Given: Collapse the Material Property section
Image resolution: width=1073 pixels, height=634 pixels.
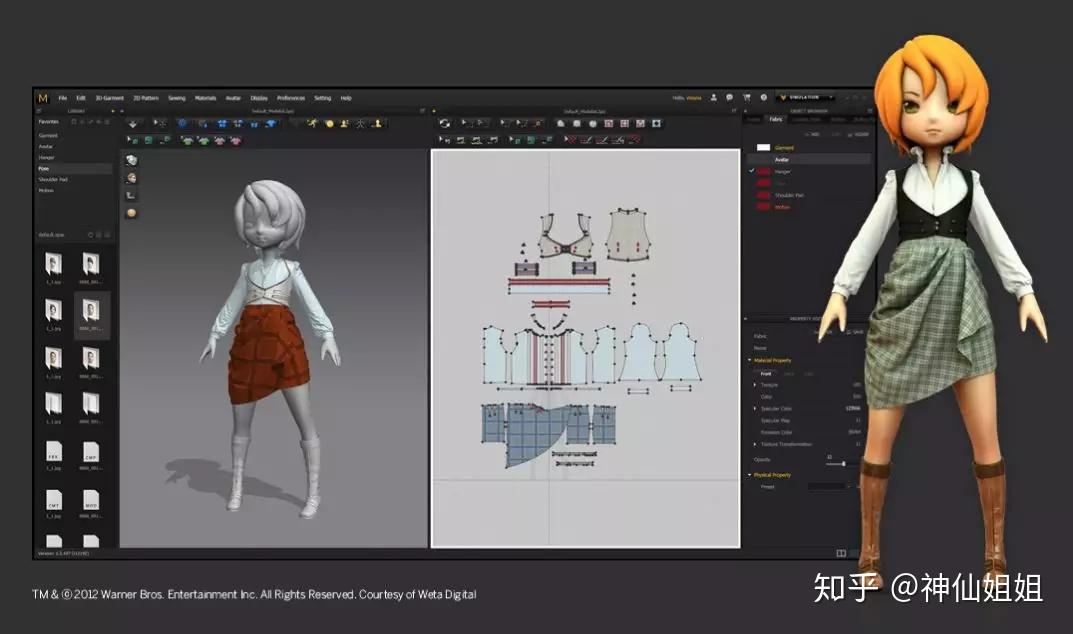Looking at the screenshot, I should pos(750,360).
